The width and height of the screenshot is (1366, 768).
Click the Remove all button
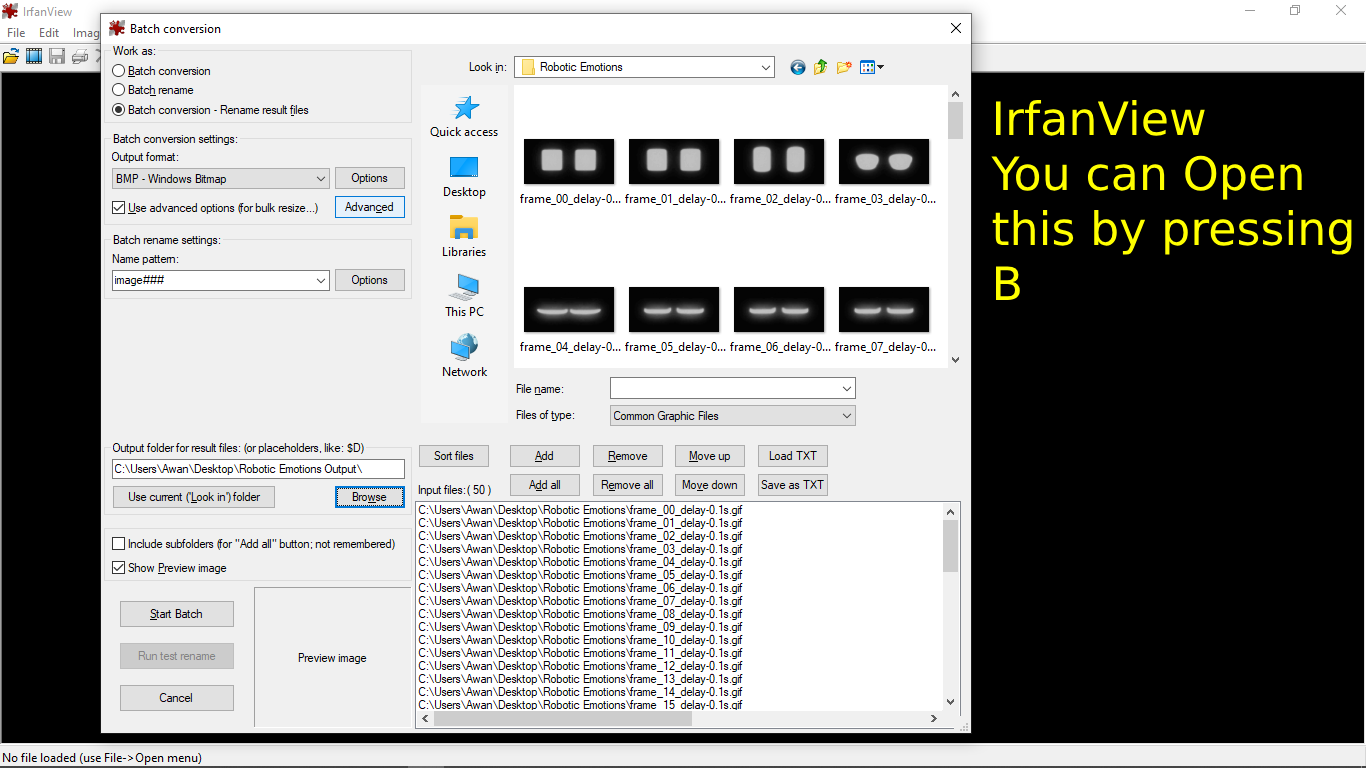point(627,485)
